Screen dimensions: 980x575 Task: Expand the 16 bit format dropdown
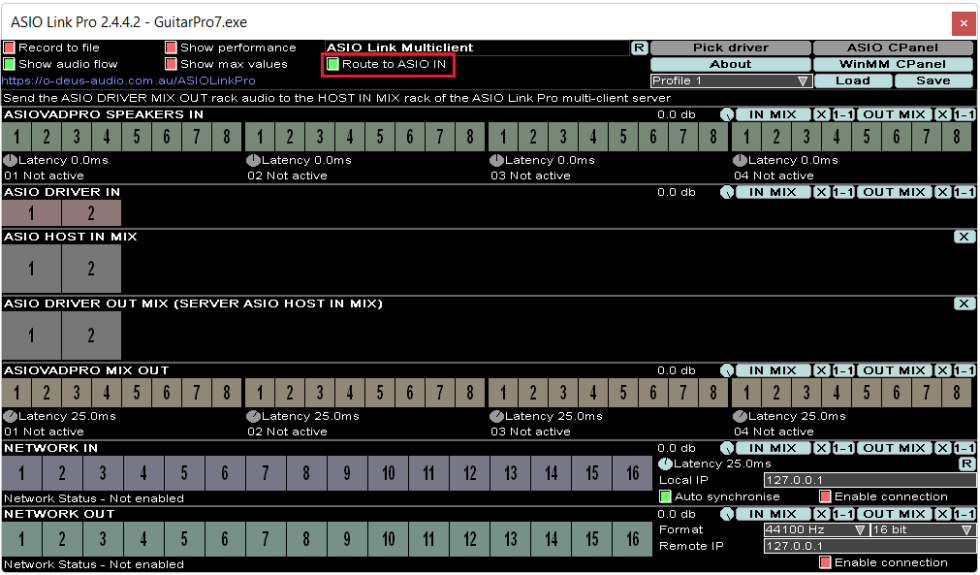[x=922, y=530]
